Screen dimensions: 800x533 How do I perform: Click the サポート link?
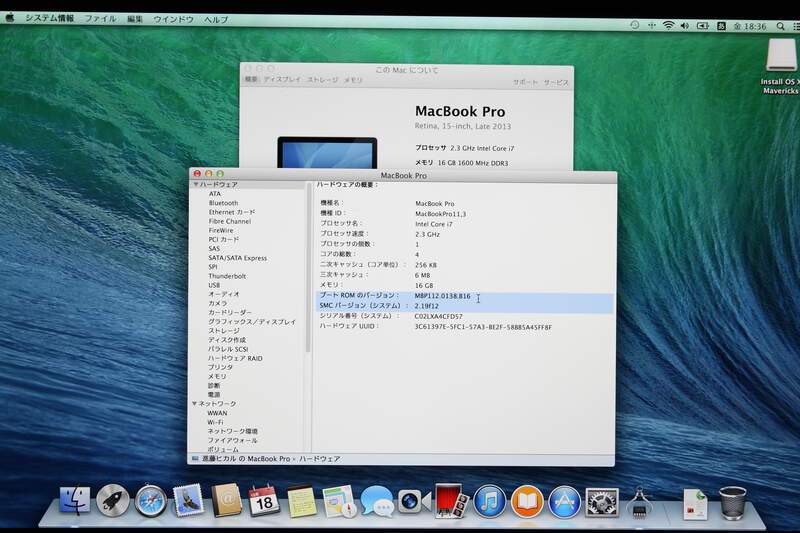coord(525,81)
